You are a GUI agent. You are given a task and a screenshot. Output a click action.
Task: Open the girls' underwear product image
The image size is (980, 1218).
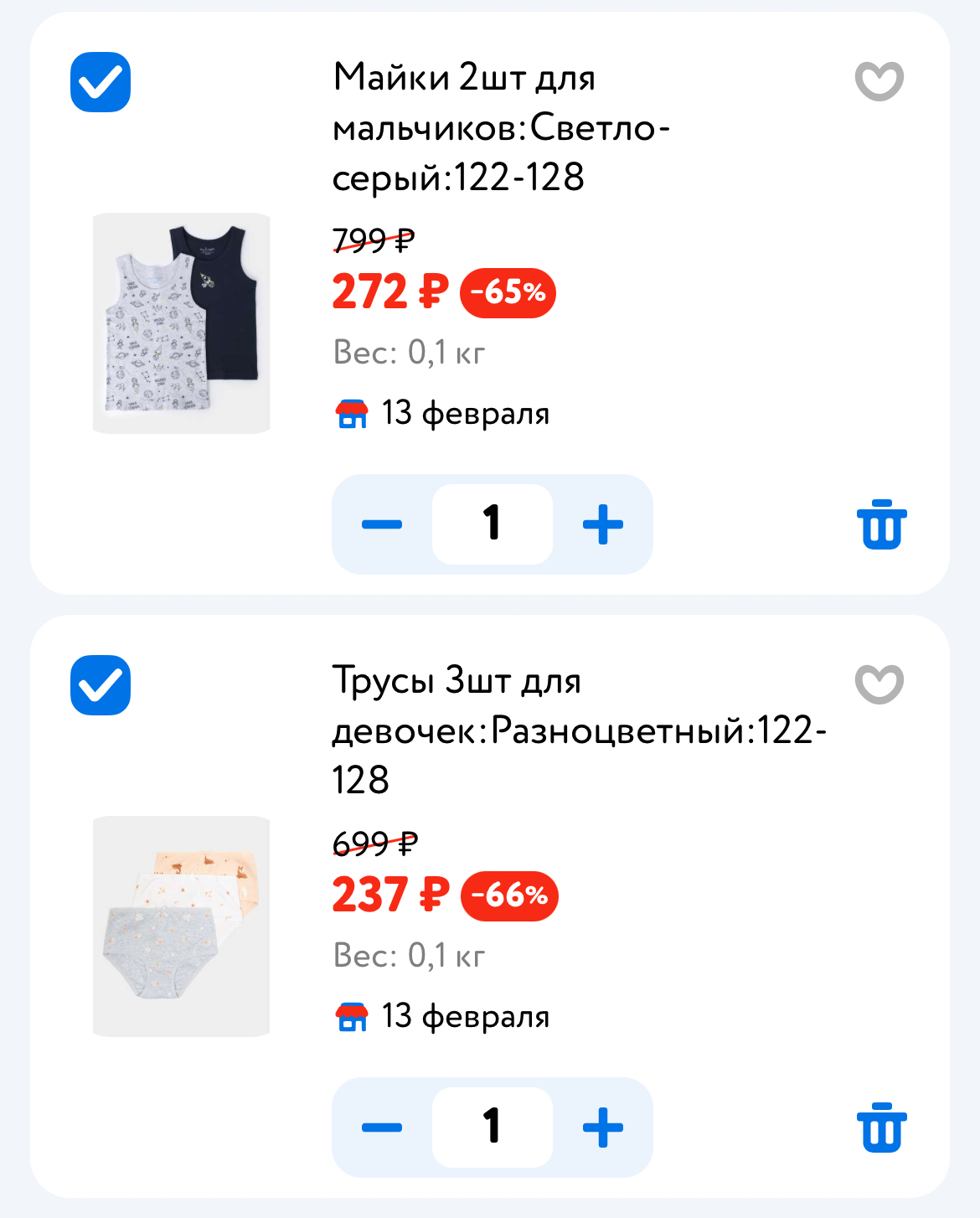[182, 926]
